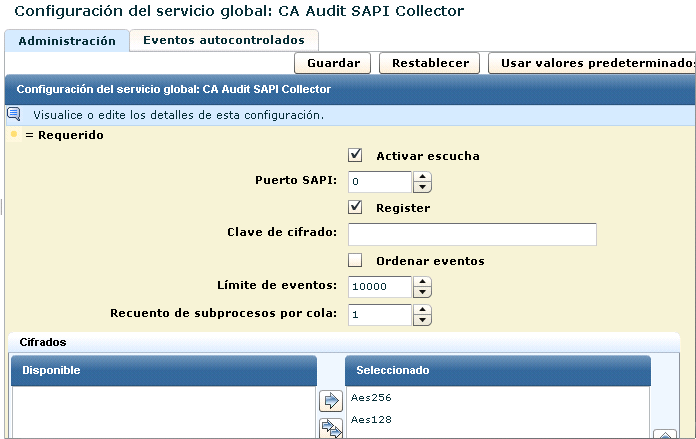Click the move-all-right double arrow icon
This screenshot has height=439, width=696.
[329, 430]
